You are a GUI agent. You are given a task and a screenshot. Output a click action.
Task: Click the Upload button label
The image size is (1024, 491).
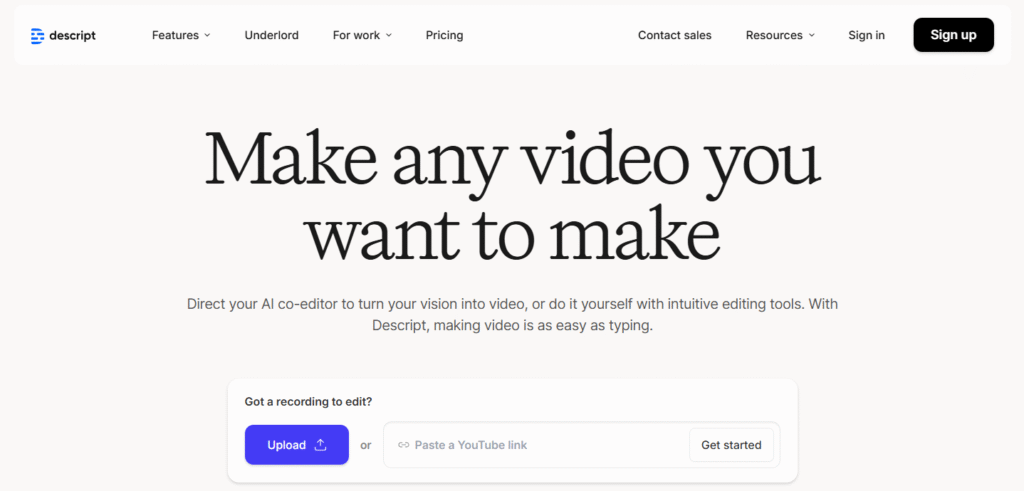click(x=287, y=445)
